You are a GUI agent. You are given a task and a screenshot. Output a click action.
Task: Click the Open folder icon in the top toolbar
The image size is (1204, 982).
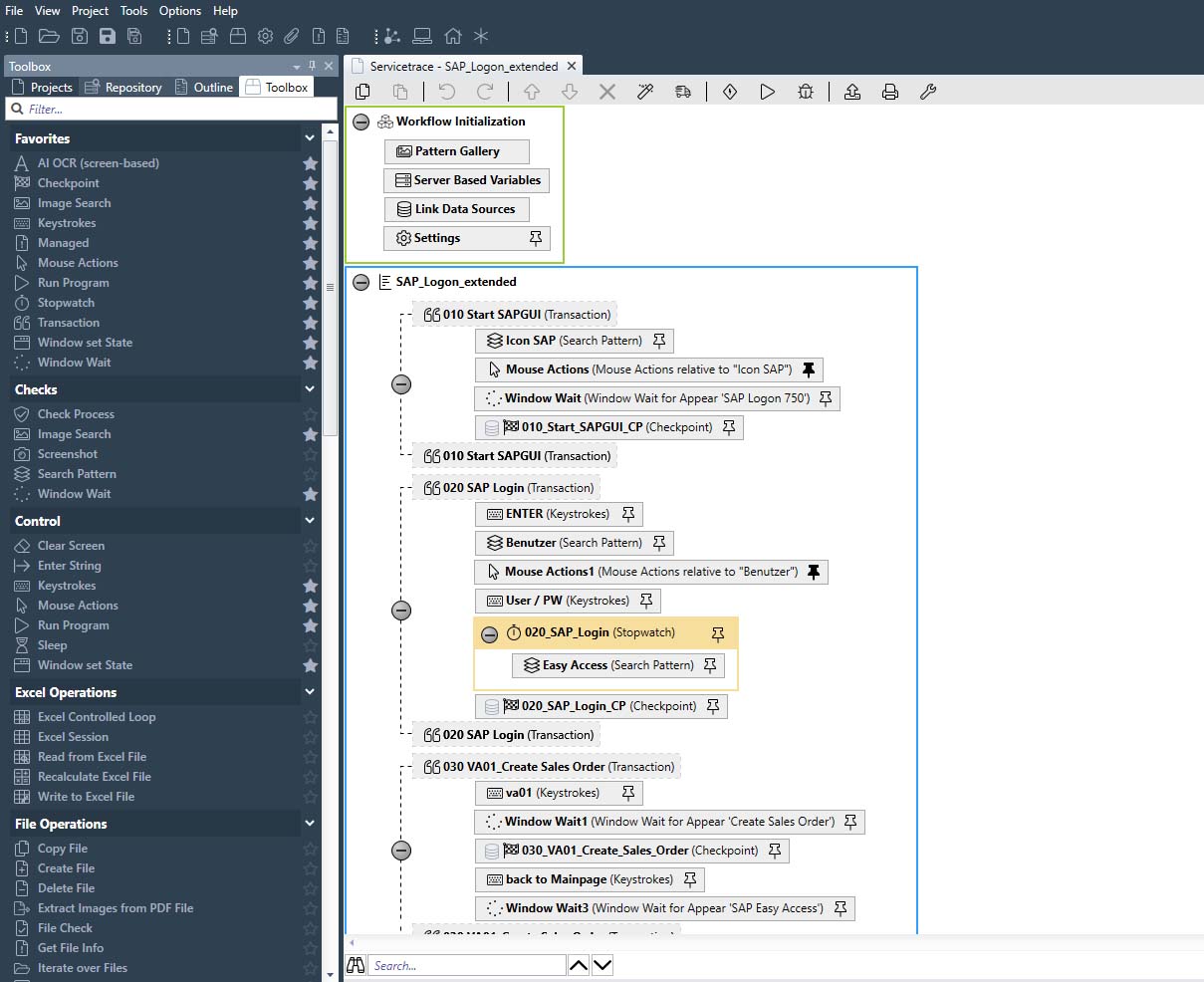[48, 37]
